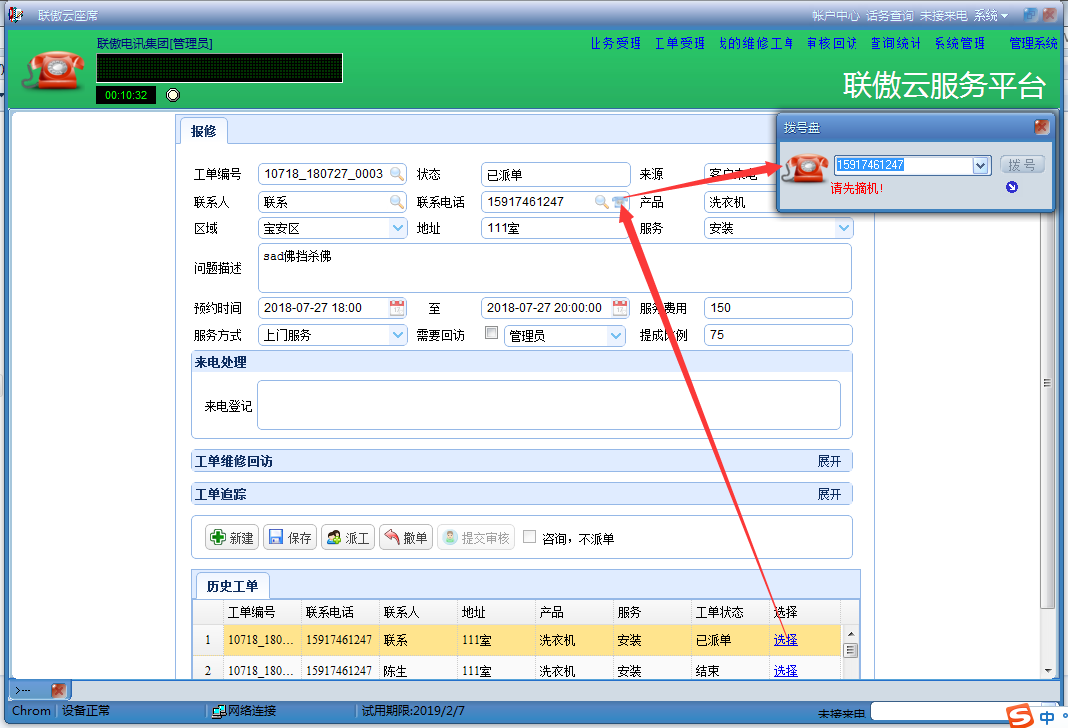The image size is (1068, 728).
Task: Open calendar for end time 20:00:00
Action: [x=620, y=308]
